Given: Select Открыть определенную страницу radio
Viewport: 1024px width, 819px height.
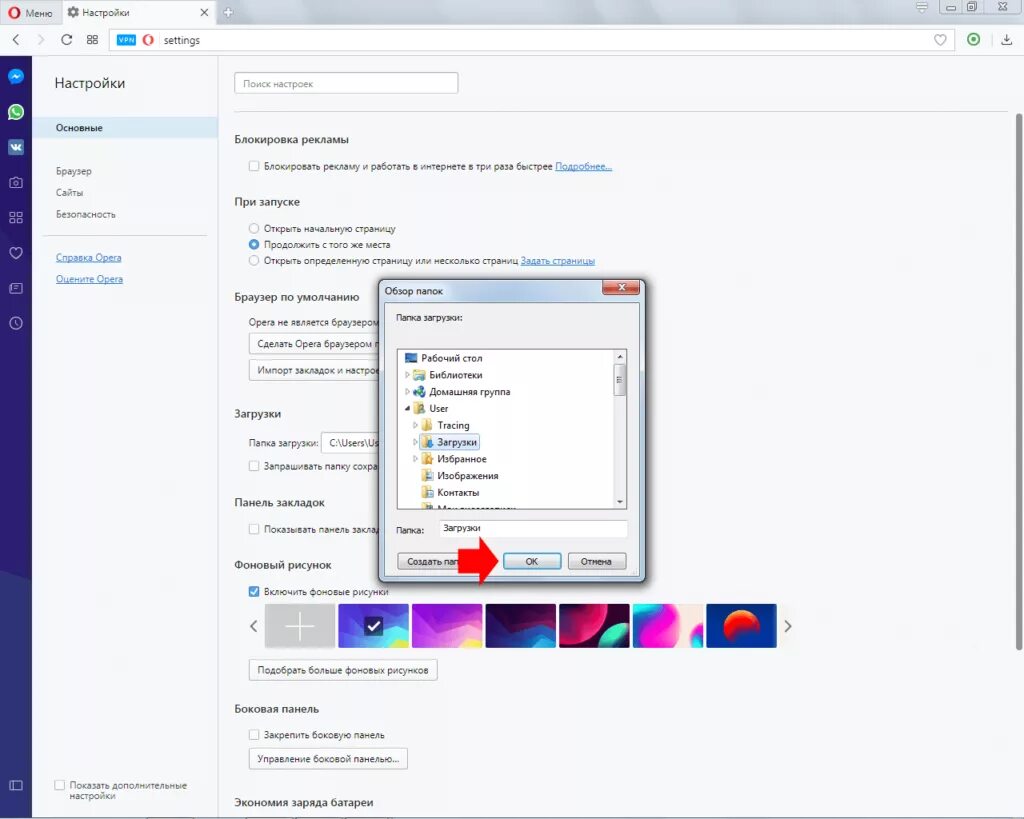Looking at the screenshot, I should pyautogui.click(x=254, y=261).
